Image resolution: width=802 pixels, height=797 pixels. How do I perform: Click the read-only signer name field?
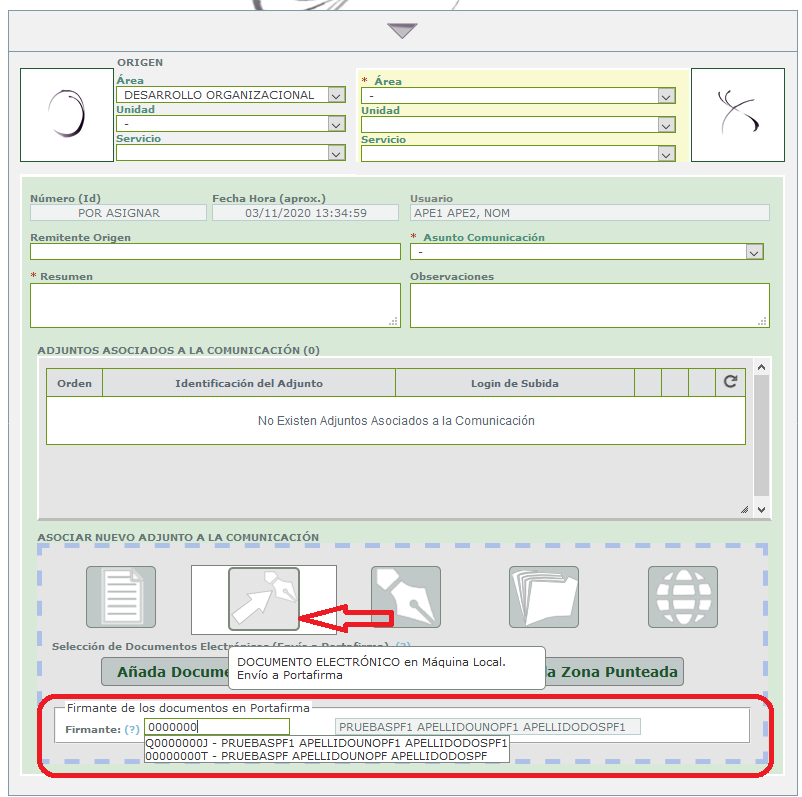point(487,727)
